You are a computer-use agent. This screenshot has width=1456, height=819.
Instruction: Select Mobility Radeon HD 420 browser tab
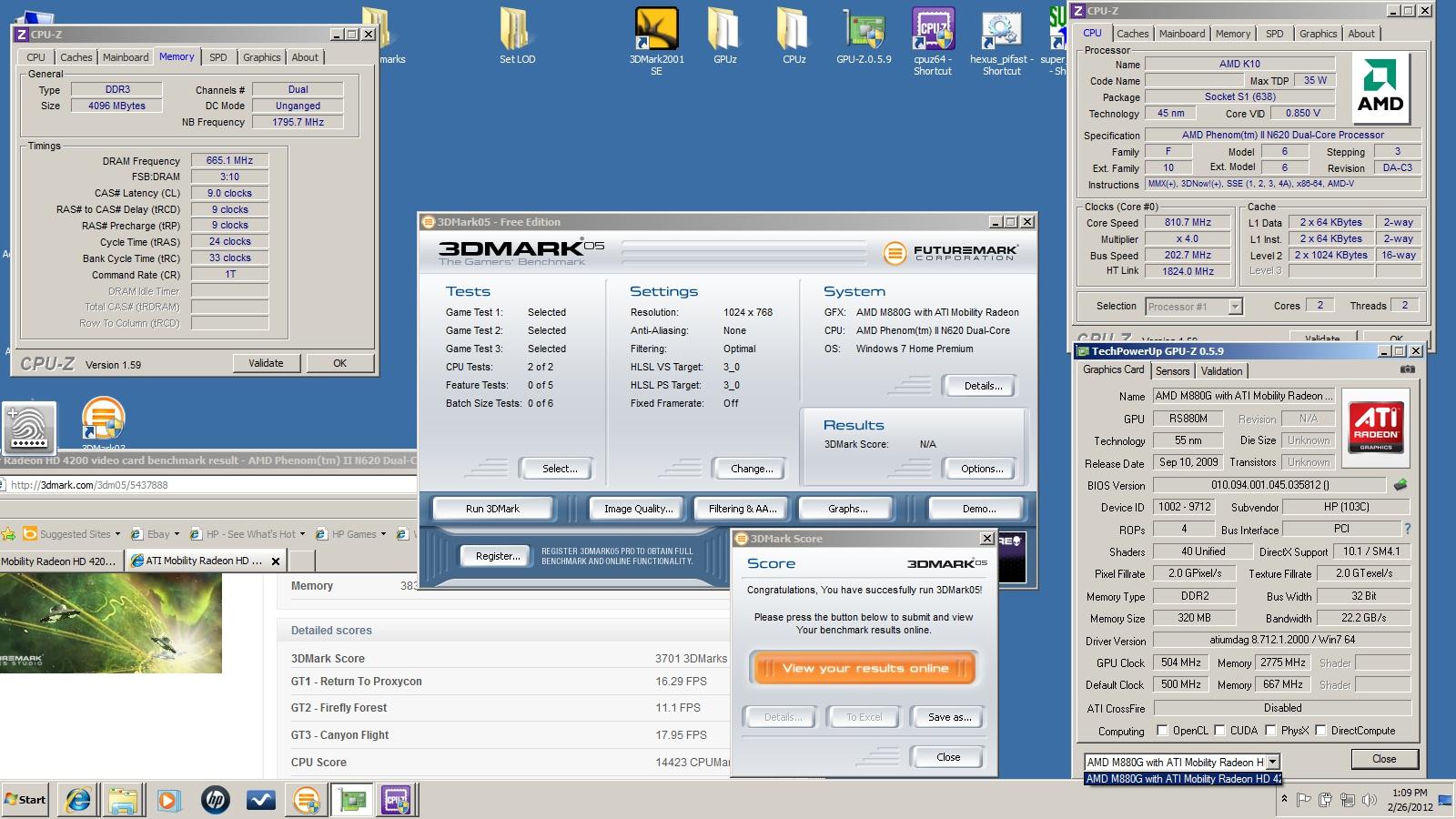[x=60, y=561]
